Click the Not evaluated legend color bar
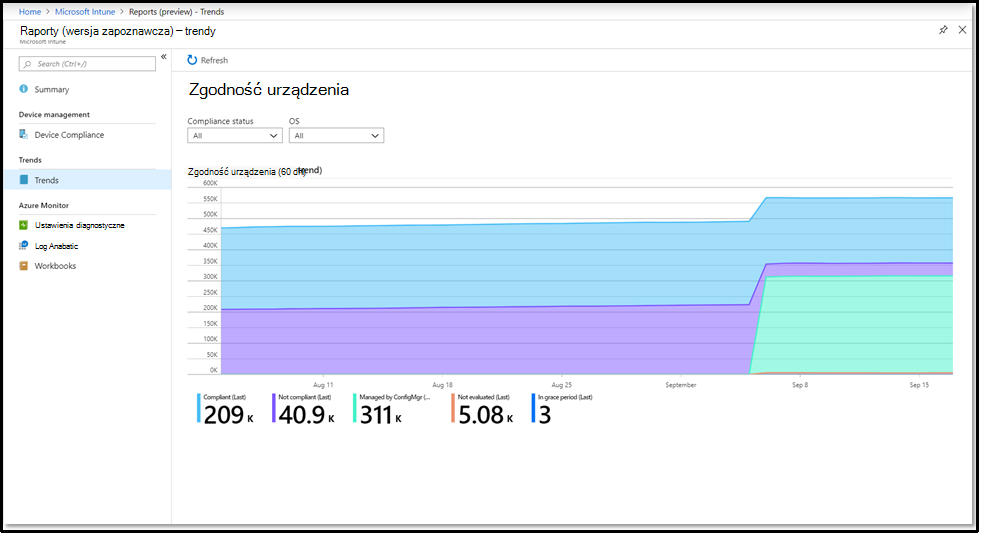Viewport: 981px width, 533px height. coord(453,408)
